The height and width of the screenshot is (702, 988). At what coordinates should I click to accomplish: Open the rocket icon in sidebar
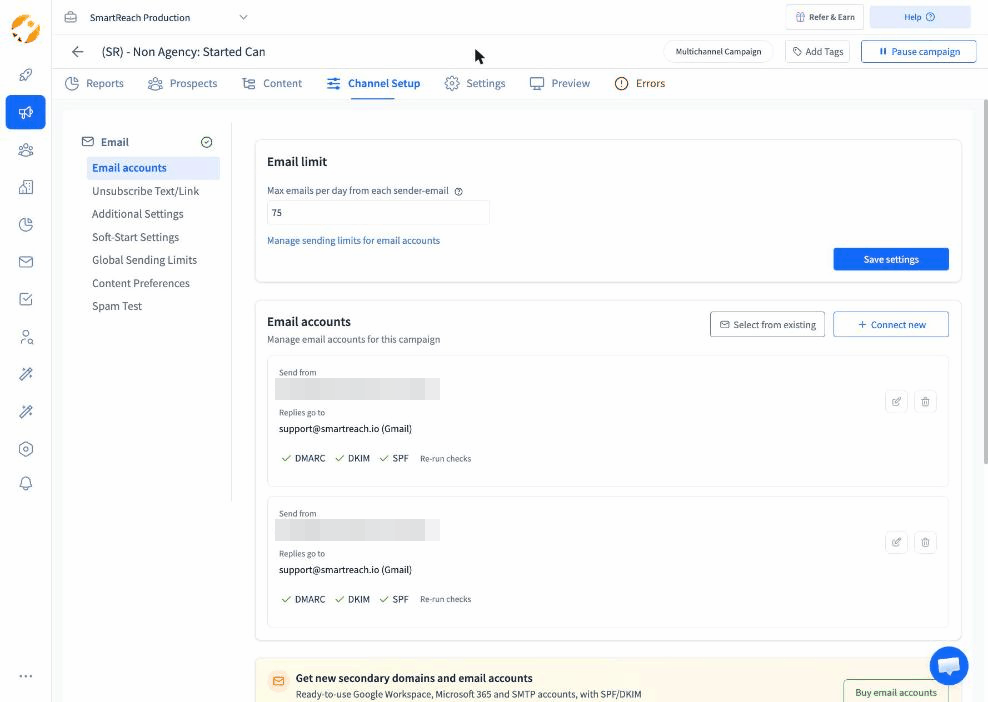click(x=26, y=75)
